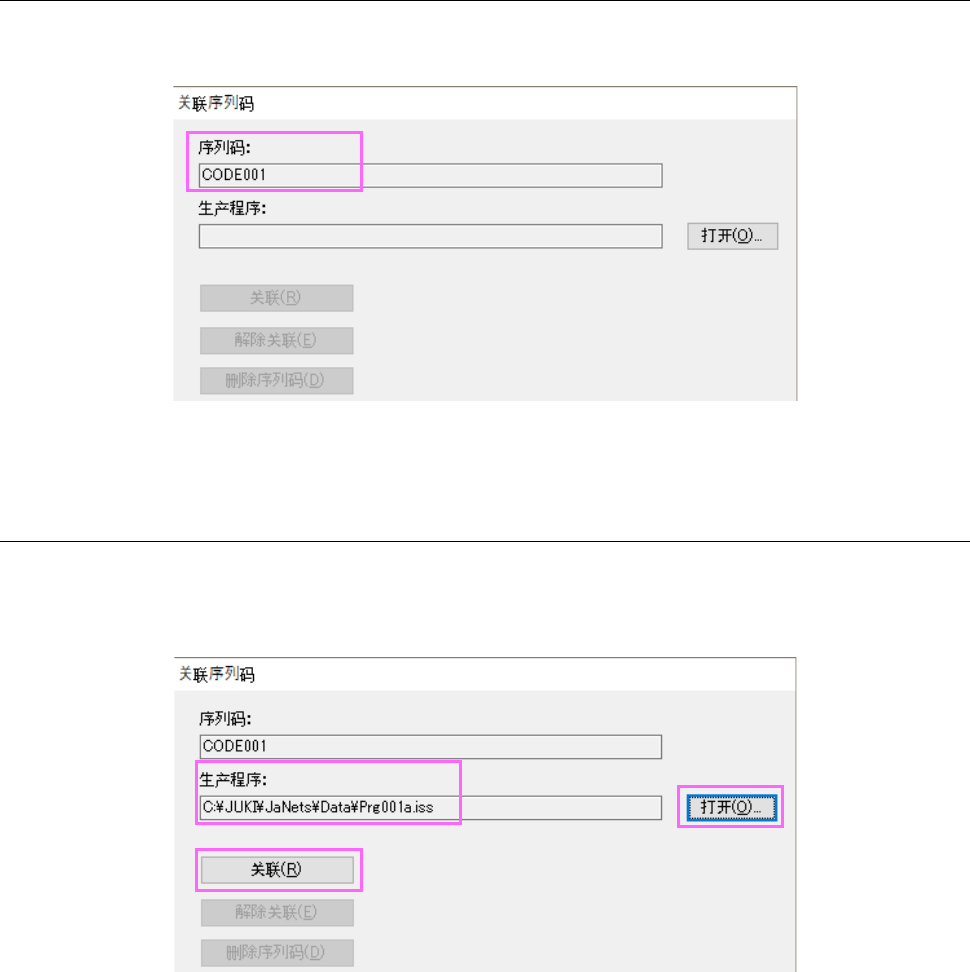Click the greyed-out 关联(R) button

point(277,298)
